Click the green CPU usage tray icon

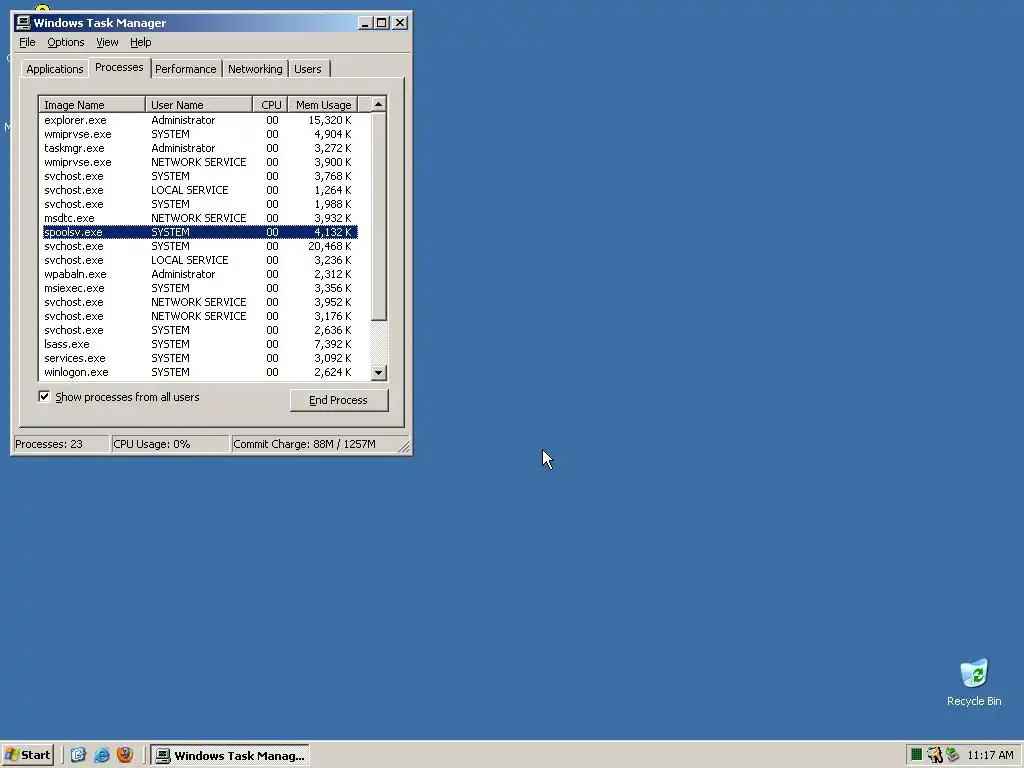[x=916, y=755]
